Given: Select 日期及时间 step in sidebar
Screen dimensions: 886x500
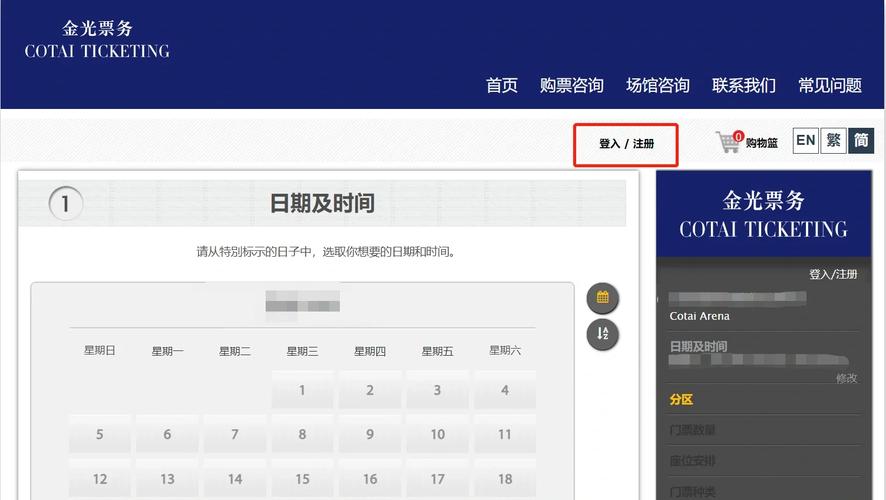Looking at the screenshot, I should (698, 346).
